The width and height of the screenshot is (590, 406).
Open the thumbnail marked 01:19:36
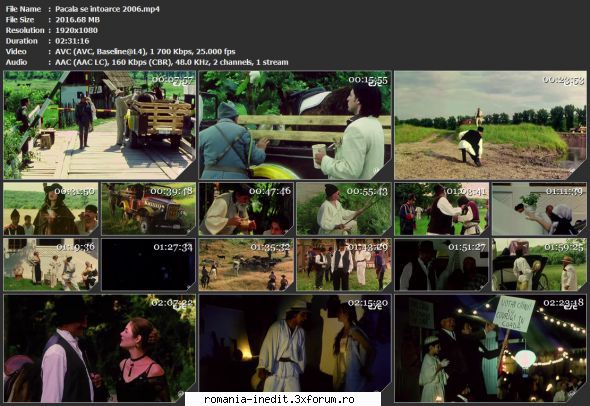click(51, 265)
